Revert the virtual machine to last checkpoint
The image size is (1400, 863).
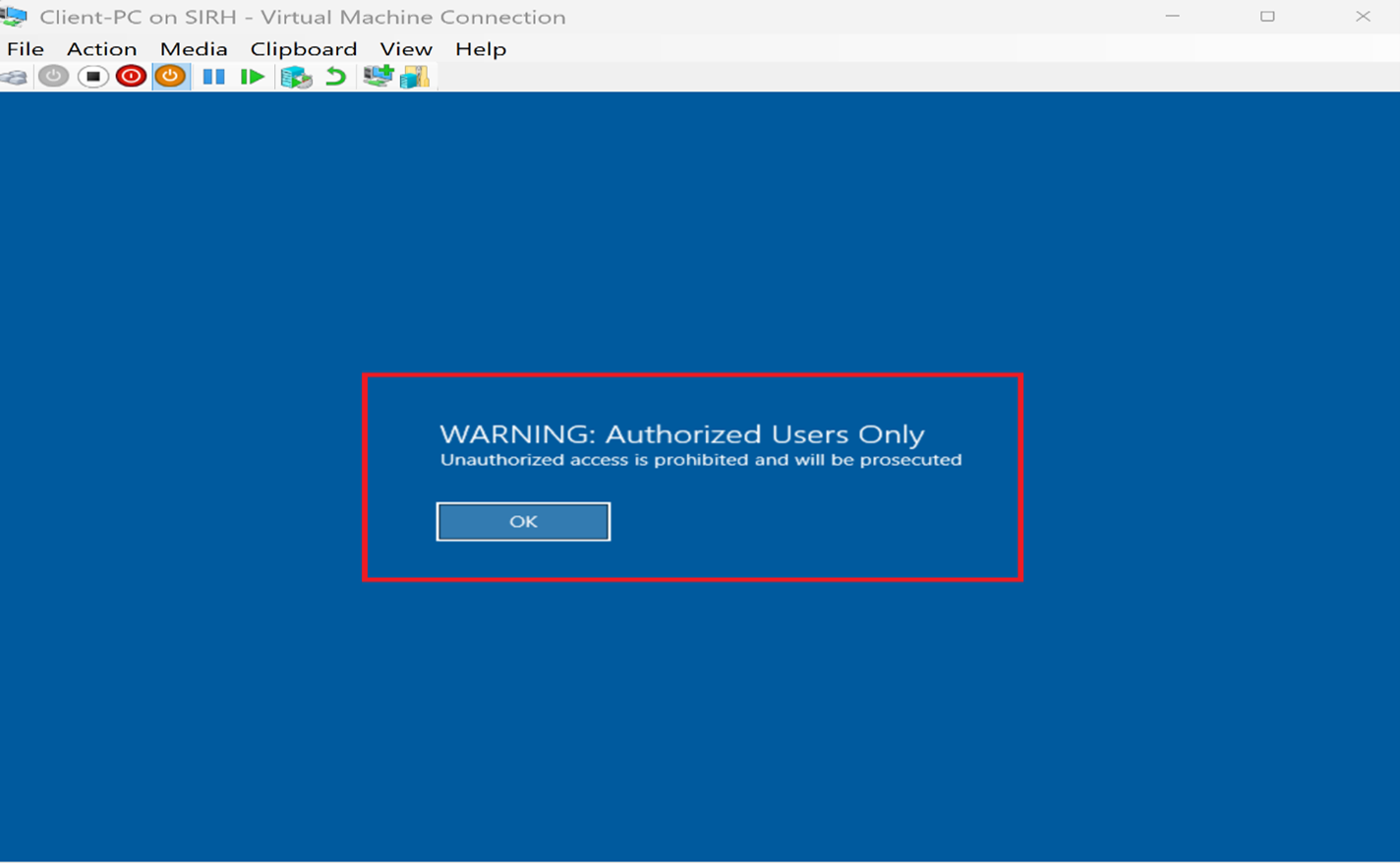[x=335, y=76]
